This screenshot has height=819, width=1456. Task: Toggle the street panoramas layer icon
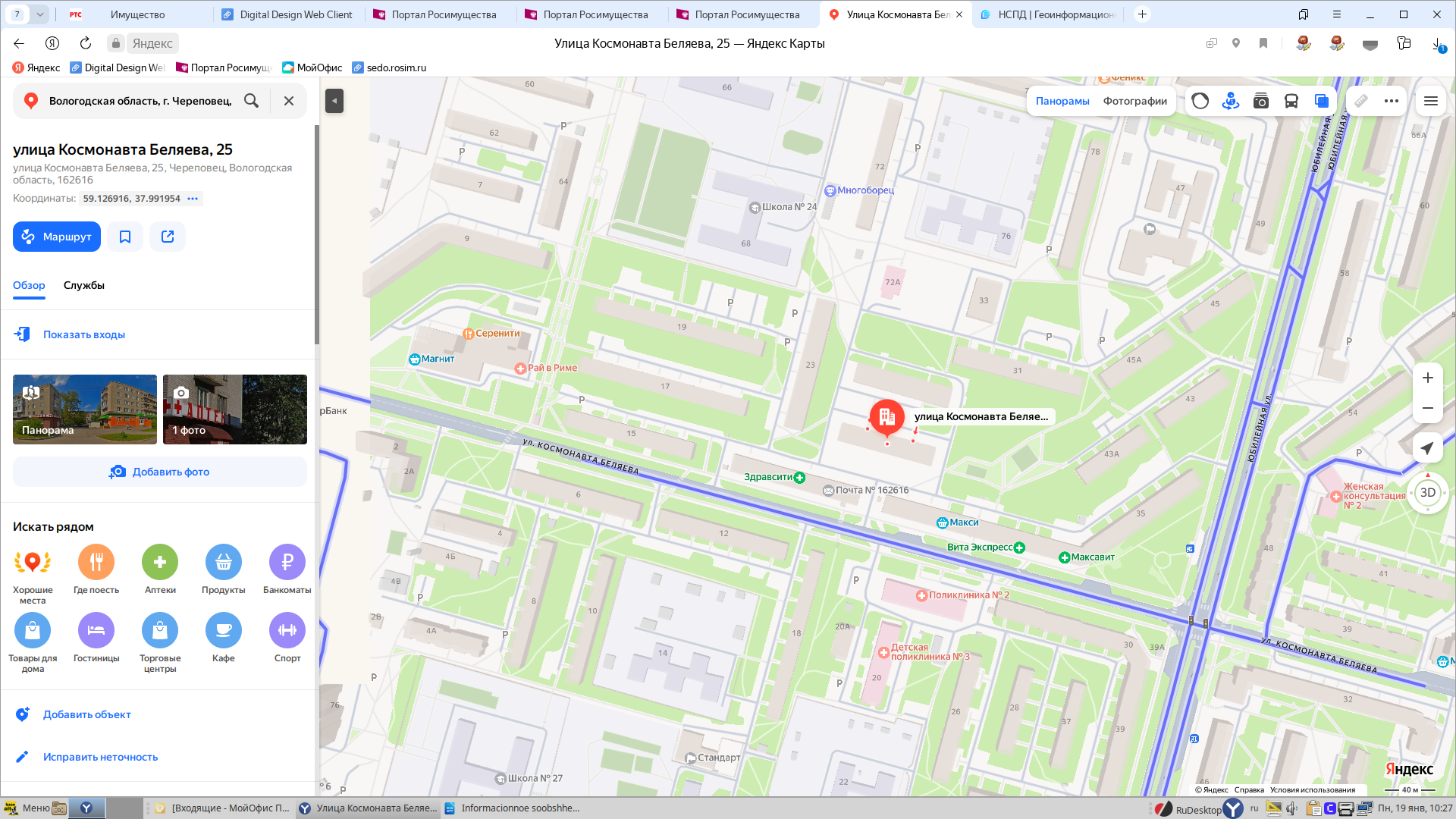coord(1230,101)
